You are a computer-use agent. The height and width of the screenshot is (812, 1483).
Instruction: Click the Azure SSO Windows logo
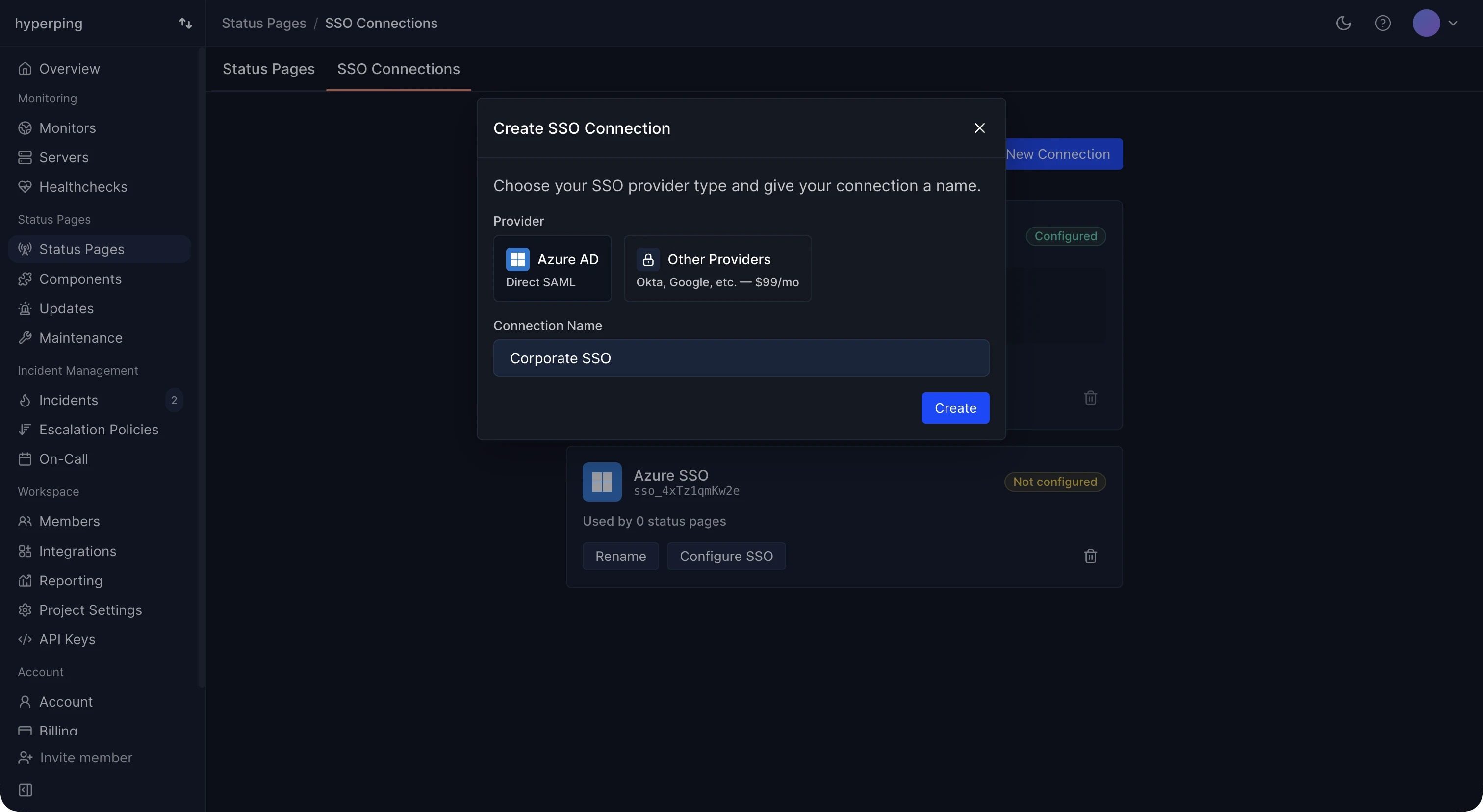(x=602, y=482)
